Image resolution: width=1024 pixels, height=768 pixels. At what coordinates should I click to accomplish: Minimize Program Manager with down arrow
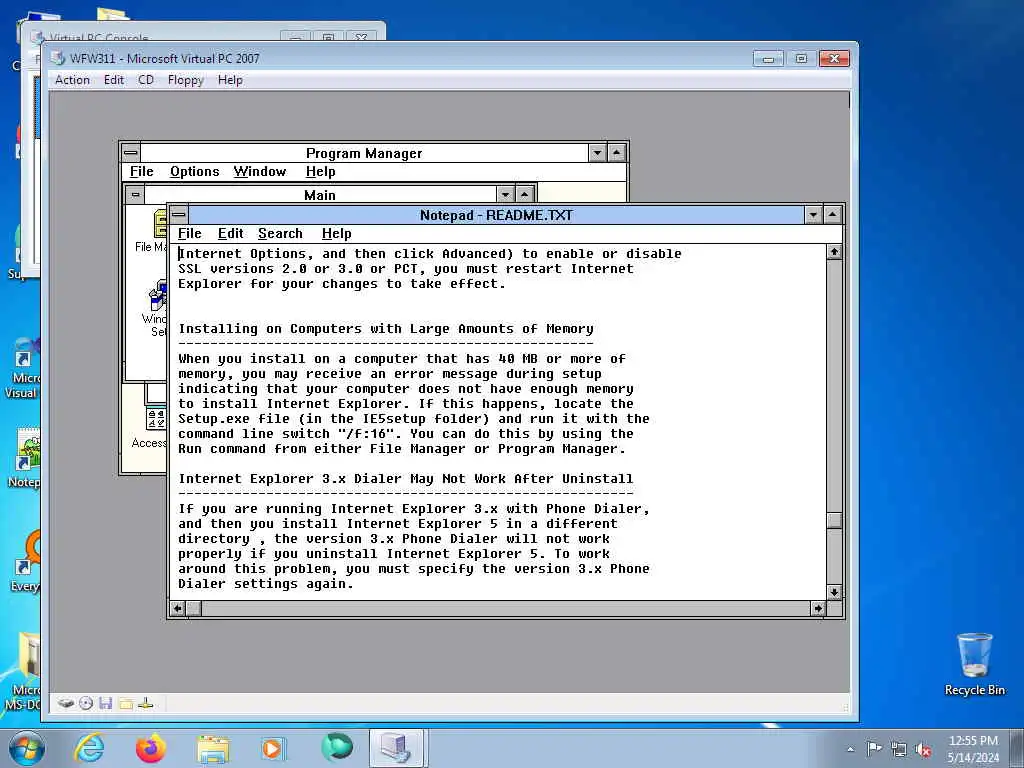point(597,153)
